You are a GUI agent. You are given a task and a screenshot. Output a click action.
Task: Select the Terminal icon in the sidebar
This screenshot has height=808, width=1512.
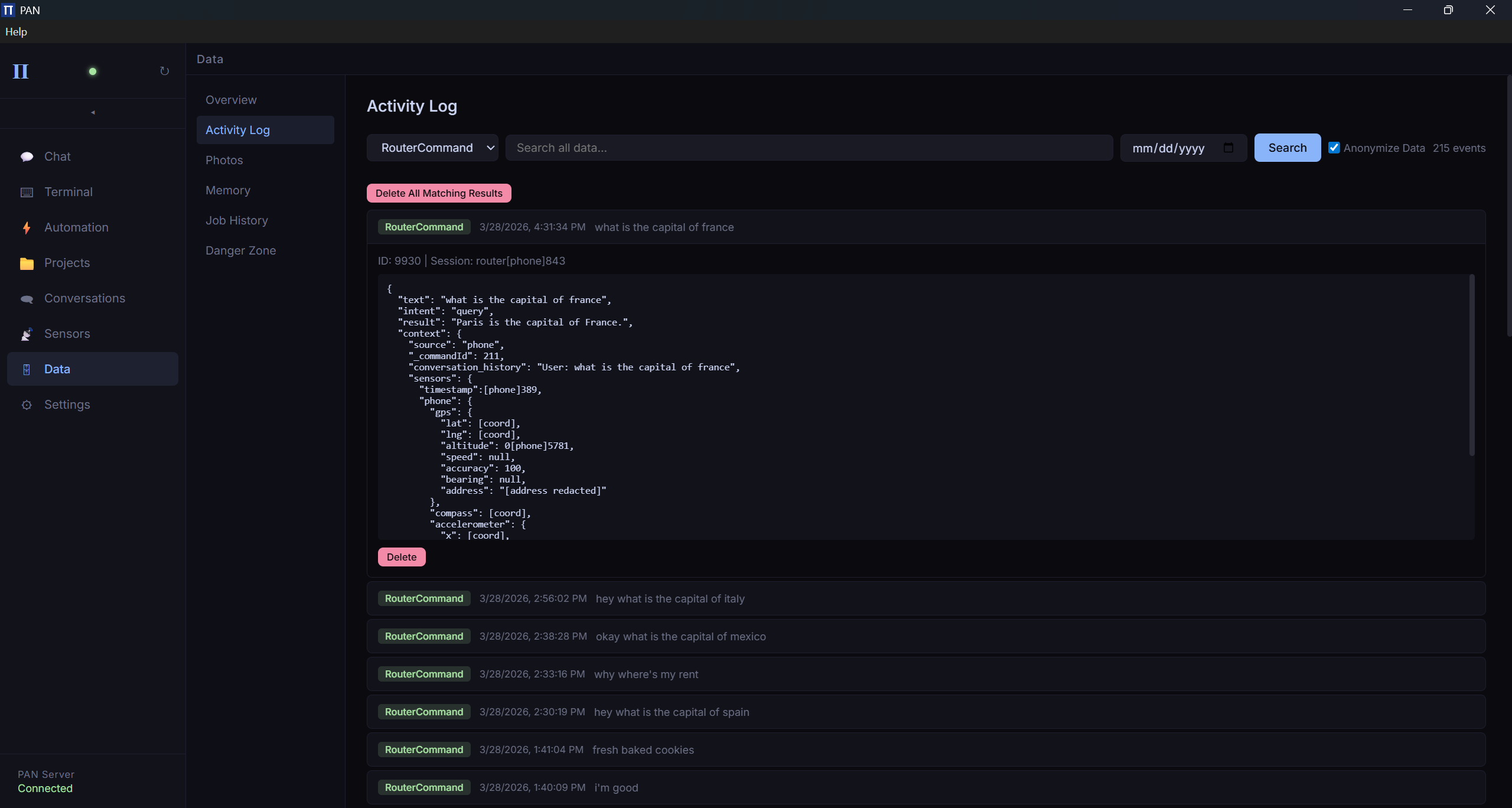(27, 192)
